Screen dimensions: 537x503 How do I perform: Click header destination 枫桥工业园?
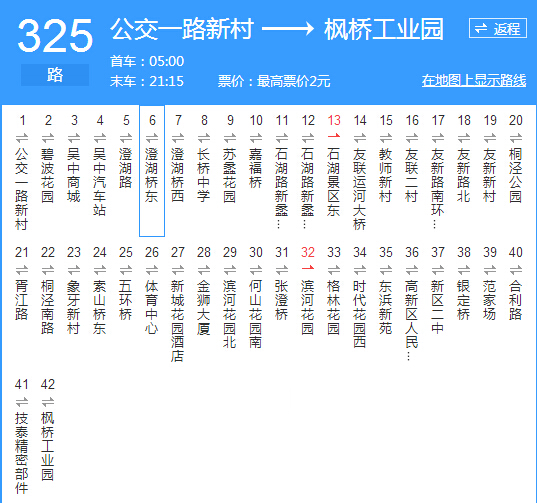384,29
